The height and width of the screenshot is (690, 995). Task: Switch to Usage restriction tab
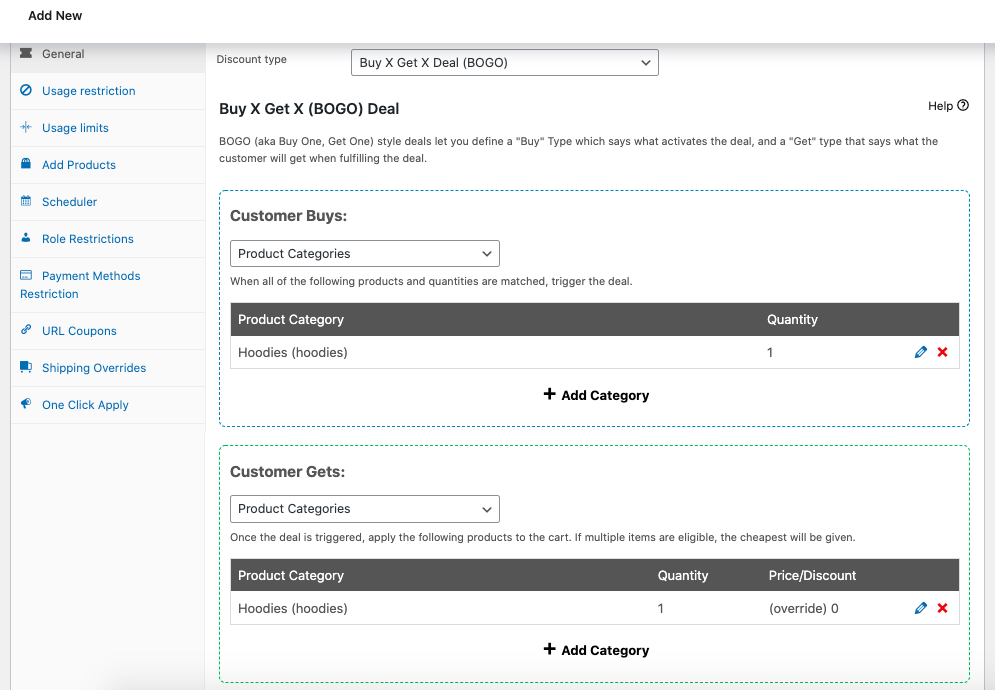tap(108, 91)
